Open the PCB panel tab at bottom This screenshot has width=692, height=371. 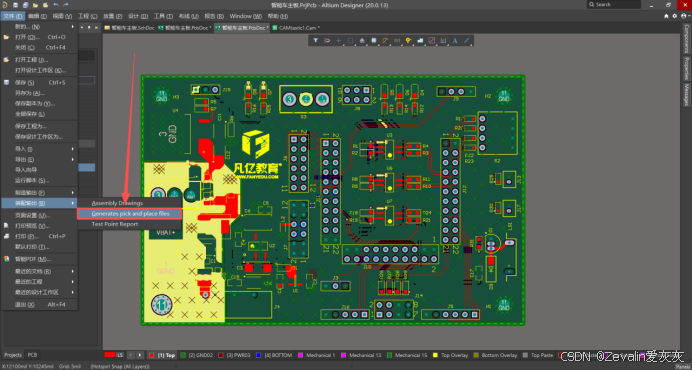[x=32, y=355]
